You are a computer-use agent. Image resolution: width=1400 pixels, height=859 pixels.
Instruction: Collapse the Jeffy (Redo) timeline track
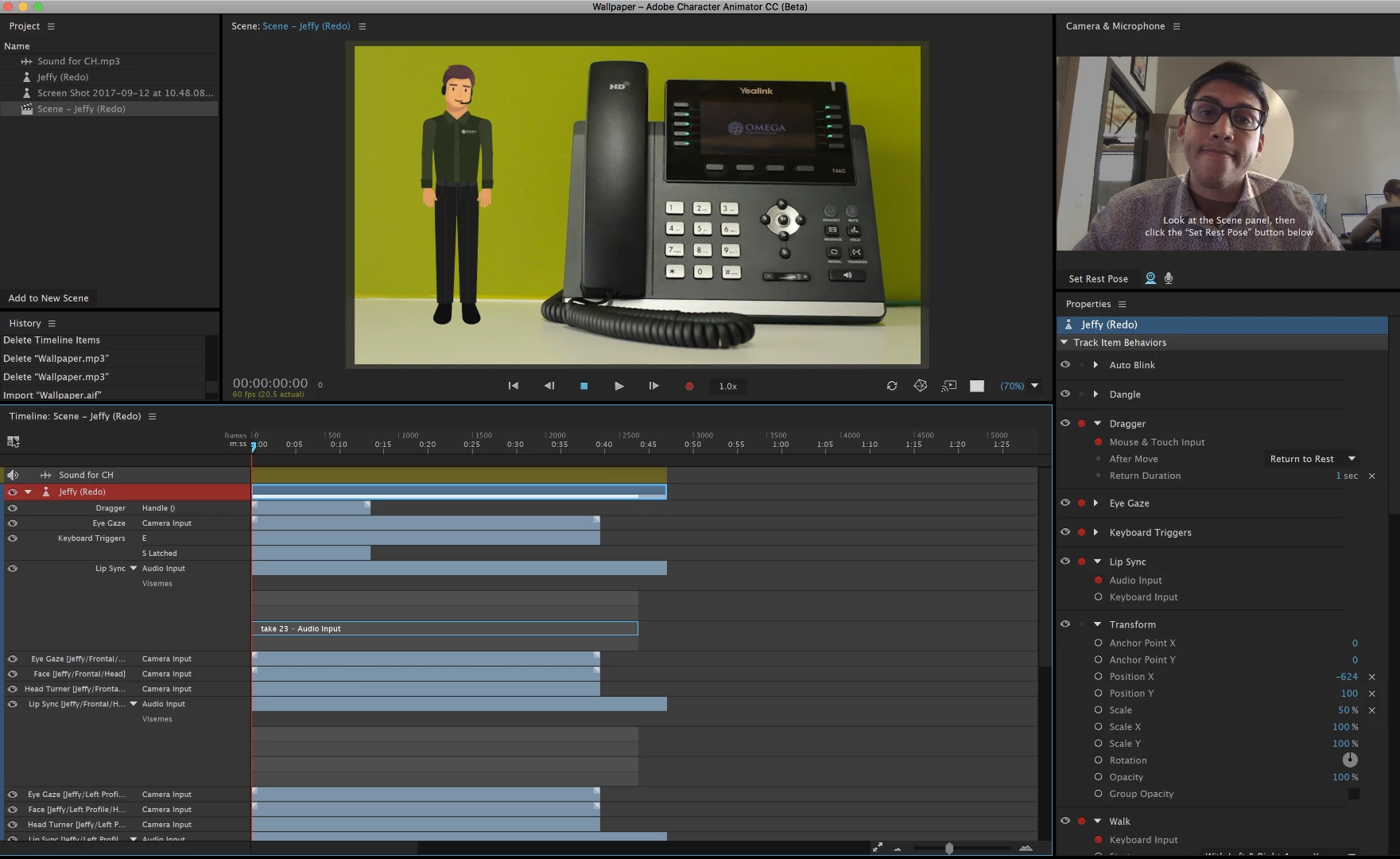[x=29, y=492]
